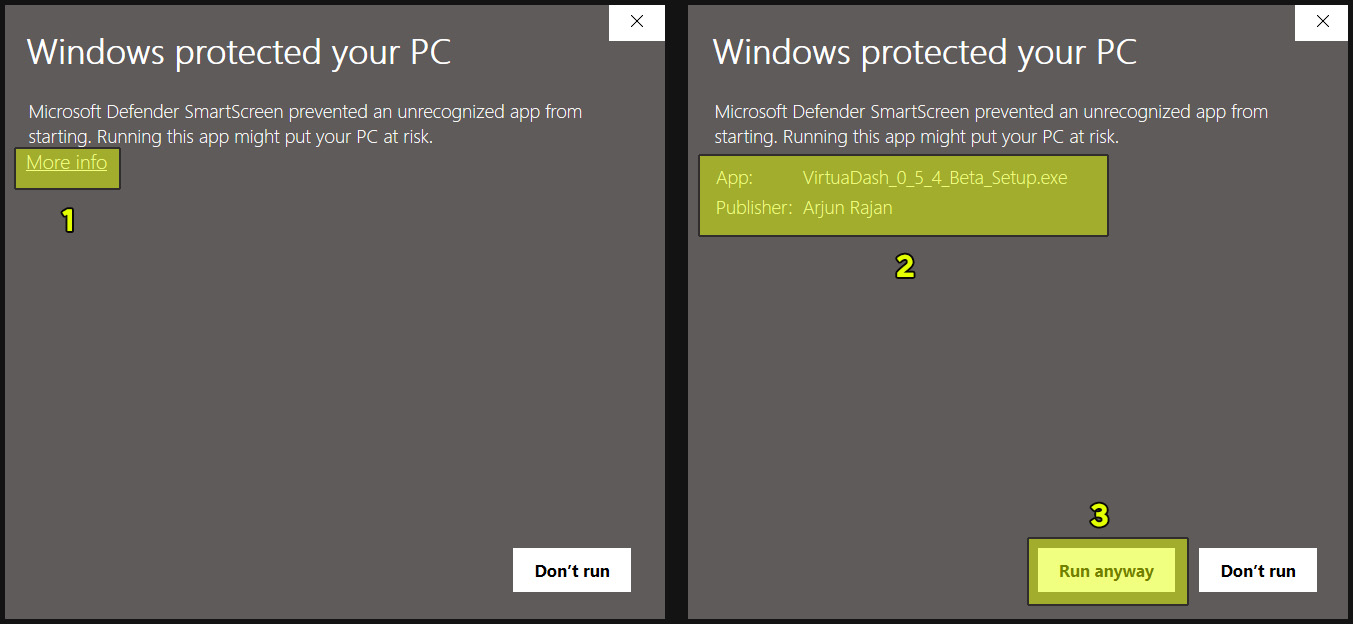Click Microsoft Defender SmartScreen text in right dialog
This screenshot has height=624, width=1353.
coord(842,112)
